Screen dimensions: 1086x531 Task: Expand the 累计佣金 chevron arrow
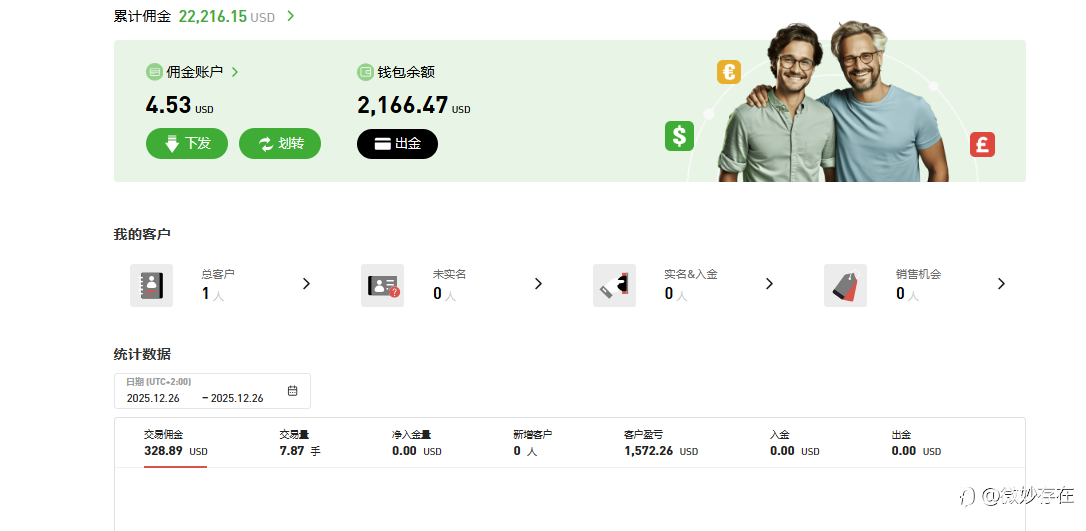coord(290,16)
